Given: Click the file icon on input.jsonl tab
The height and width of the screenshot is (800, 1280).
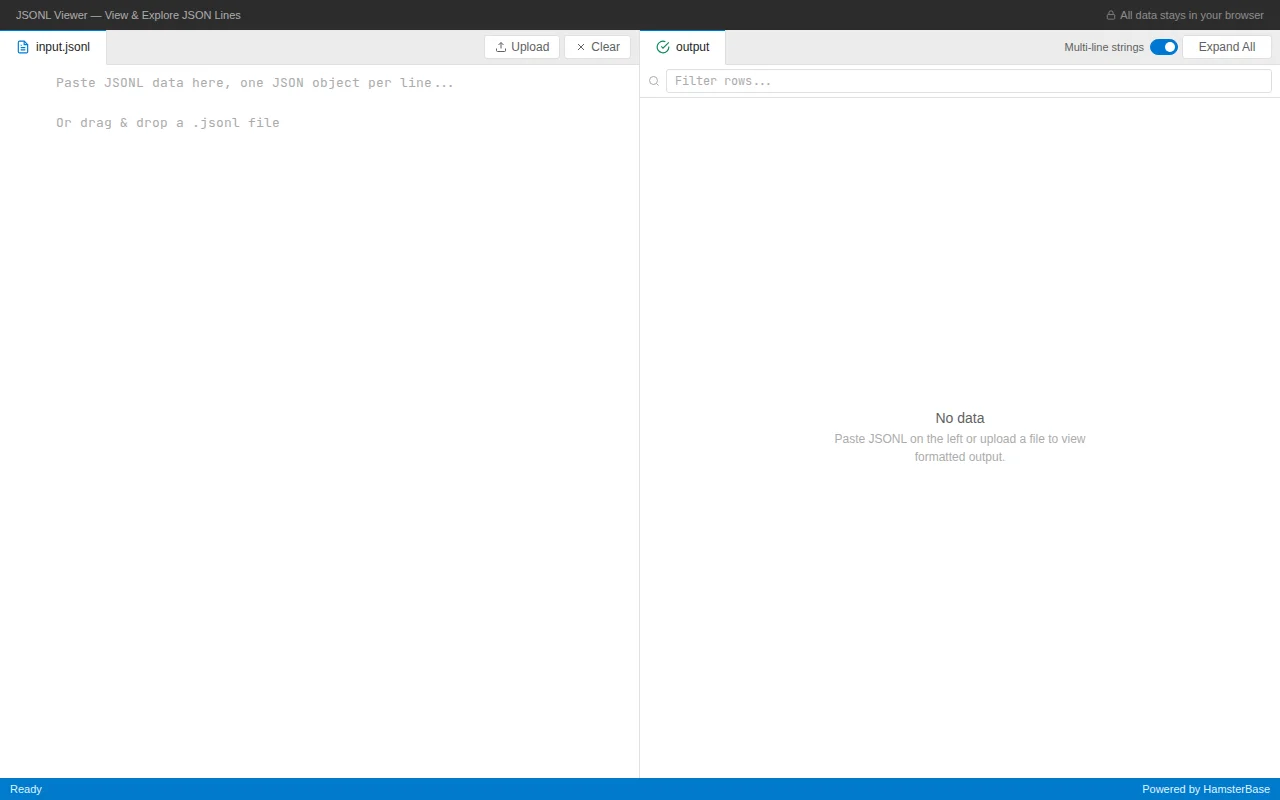Looking at the screenshot, I should (23, 47).
